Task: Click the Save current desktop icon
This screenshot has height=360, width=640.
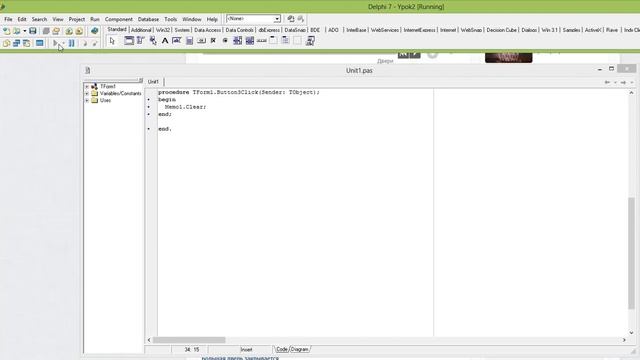Action: point(291,19)
